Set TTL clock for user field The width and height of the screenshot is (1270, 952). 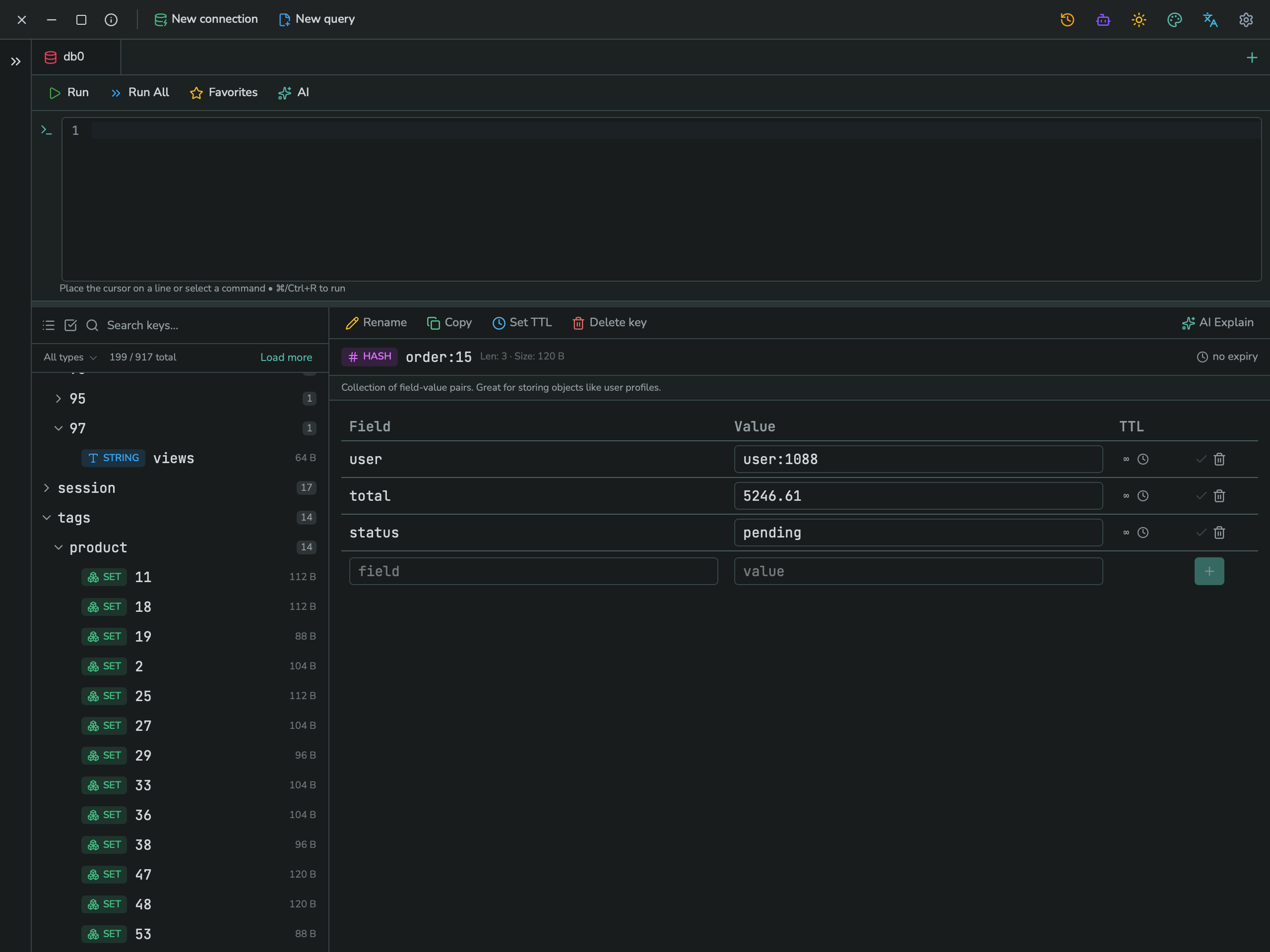[x=1143, y=459]
